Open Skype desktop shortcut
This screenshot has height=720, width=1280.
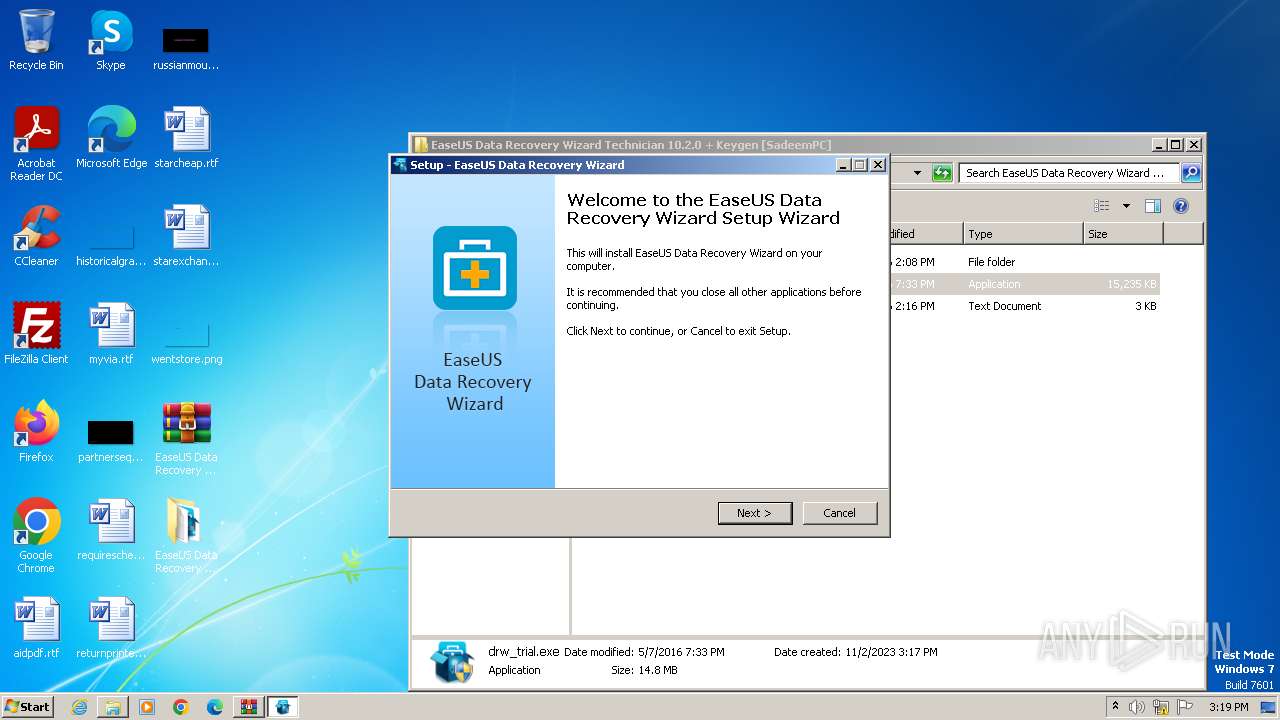111,40
